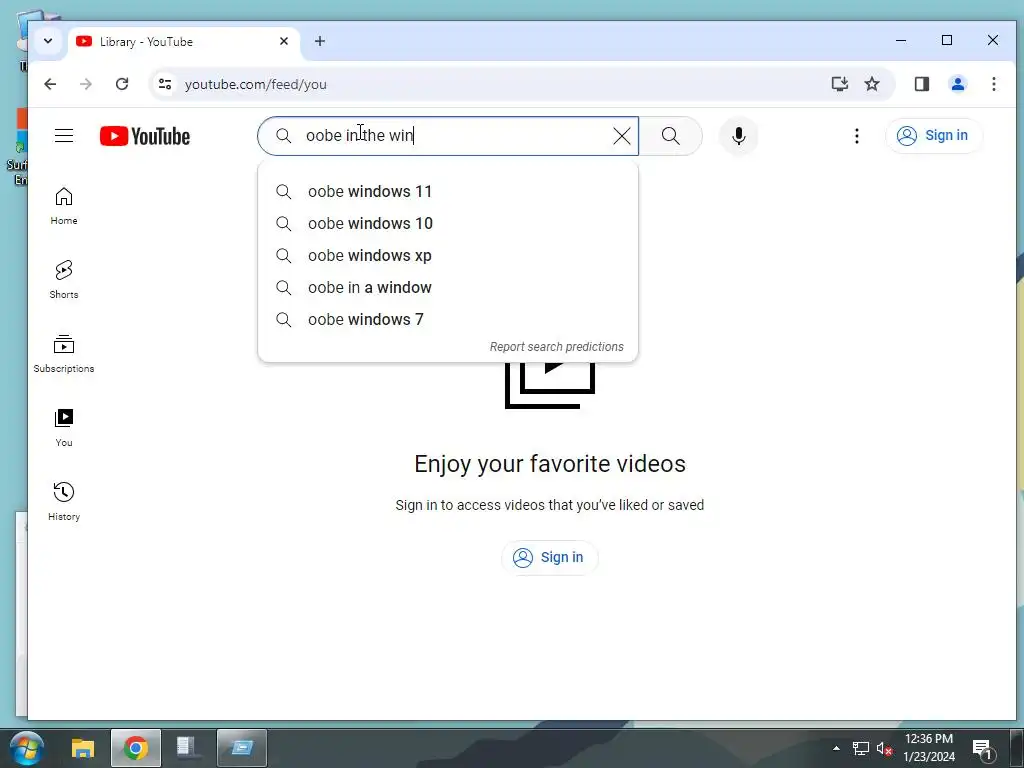Open the Action Center notifications icon
Screen dimensions: 1024x768
(x=984, y=750)
